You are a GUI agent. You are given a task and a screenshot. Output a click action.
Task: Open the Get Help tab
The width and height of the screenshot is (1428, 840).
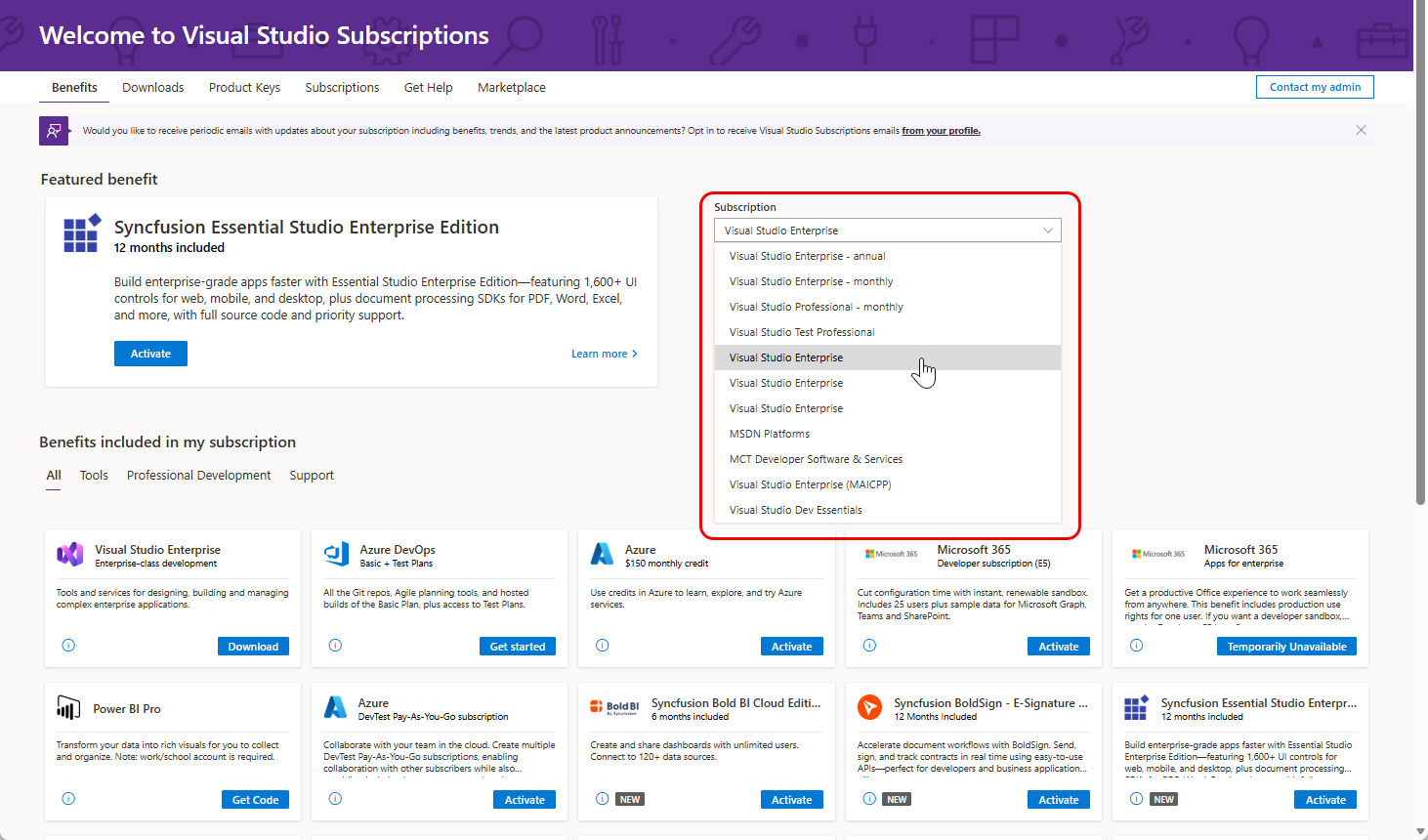pyautogui.click(x=428, y=87)
